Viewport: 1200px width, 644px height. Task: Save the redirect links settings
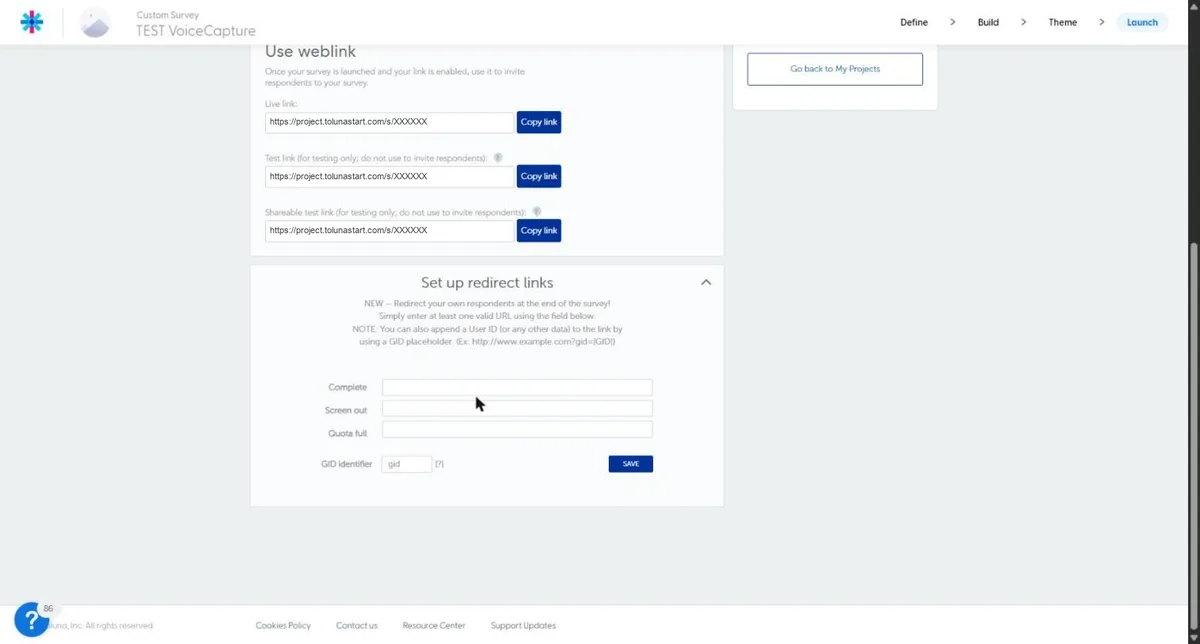(x=631, y=464)
